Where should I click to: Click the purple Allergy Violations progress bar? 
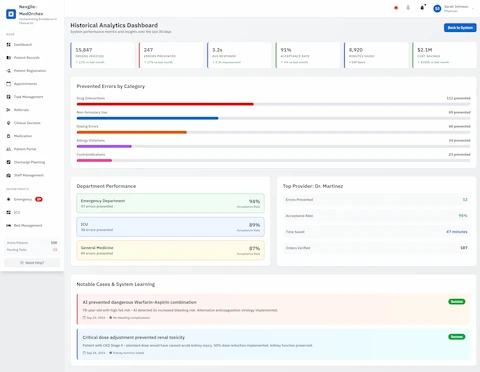click(104, 146)
